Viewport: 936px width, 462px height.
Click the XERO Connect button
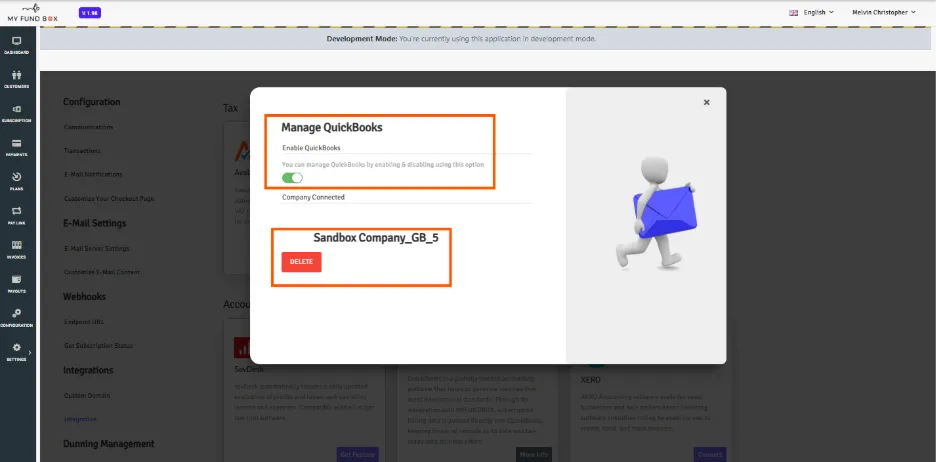click(x=710, y=455)
